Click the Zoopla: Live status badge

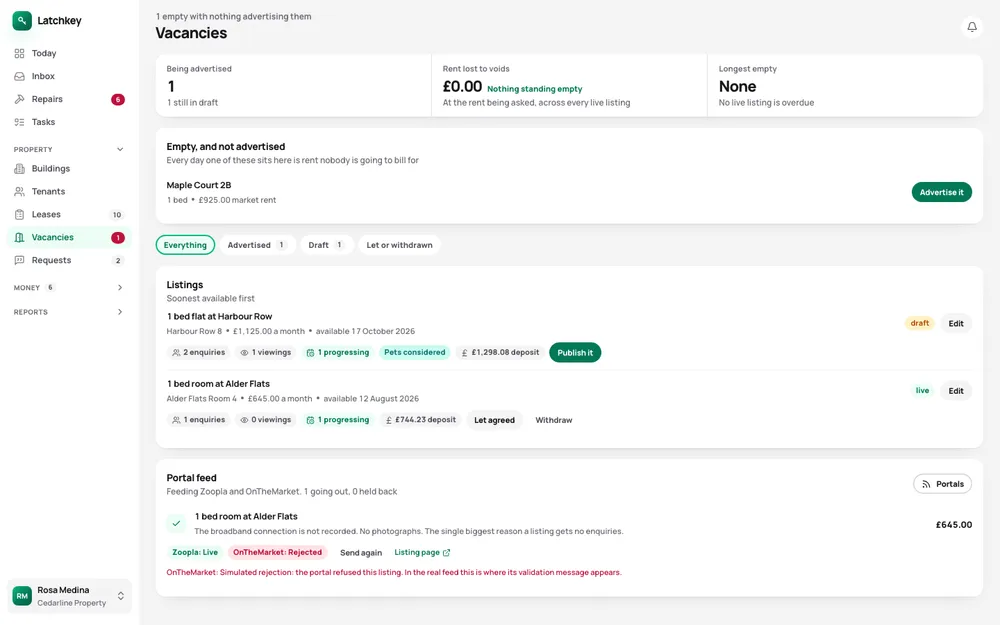click(x=195, y=553)
